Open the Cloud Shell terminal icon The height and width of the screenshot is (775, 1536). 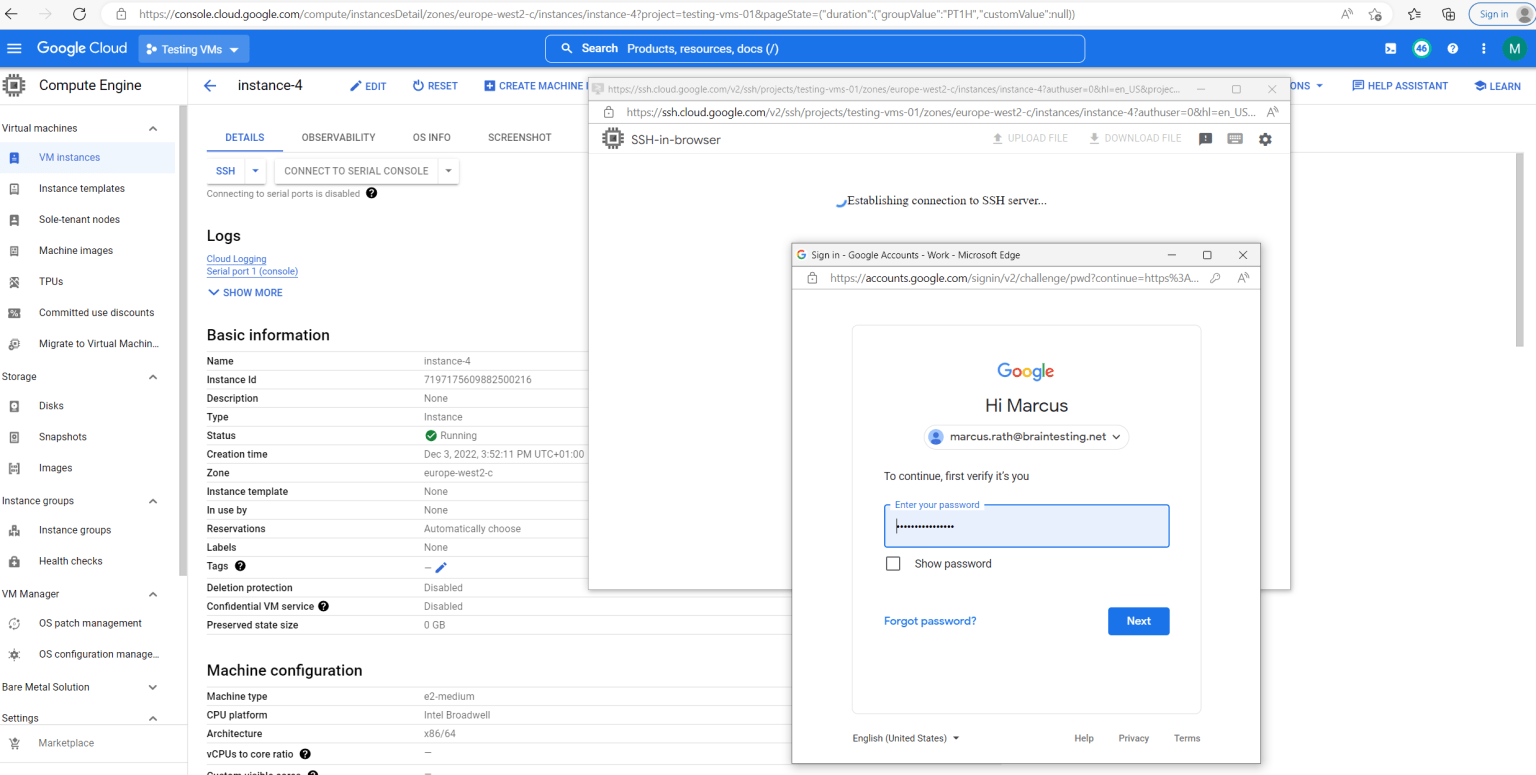tap(1390, 48)
